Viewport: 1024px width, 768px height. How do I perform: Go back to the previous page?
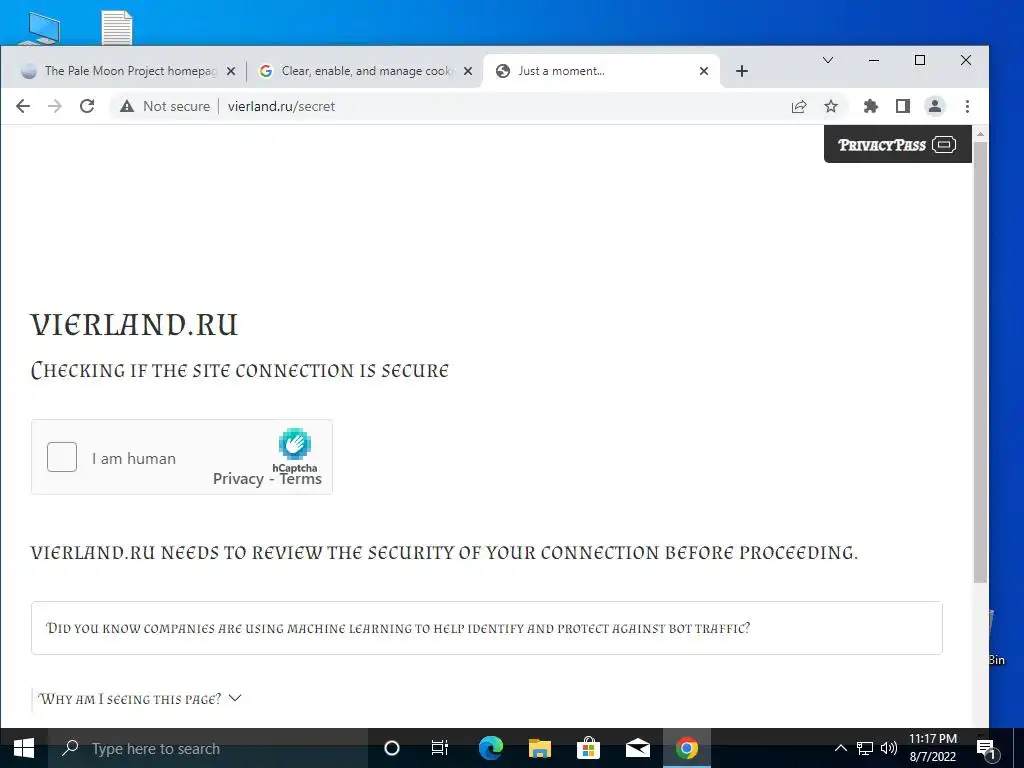(x=23, y=106)
